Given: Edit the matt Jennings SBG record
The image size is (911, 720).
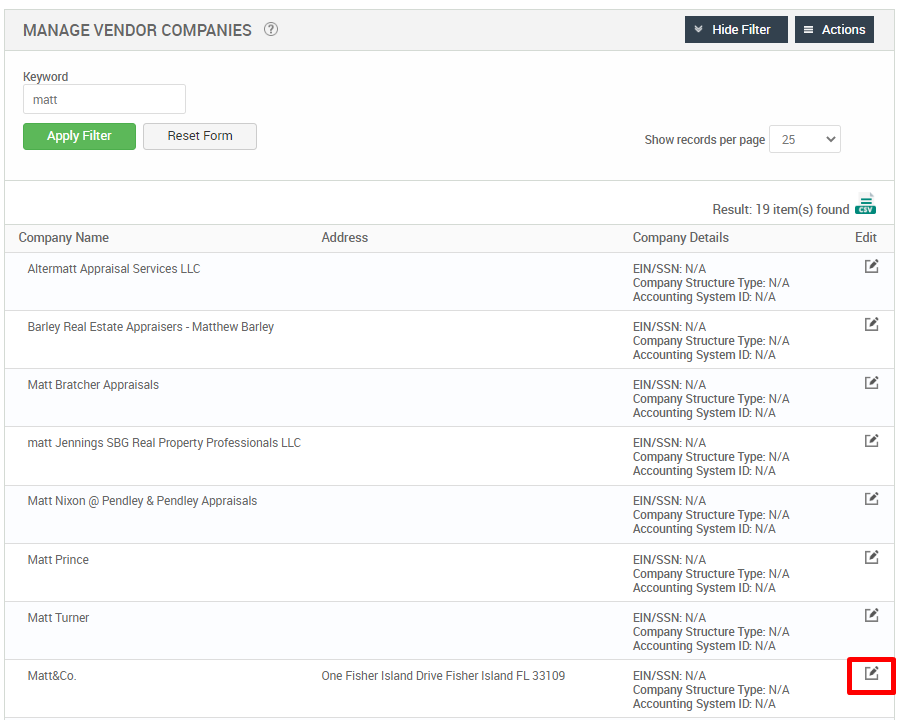Looking at the screenshot, I should 871,441.
